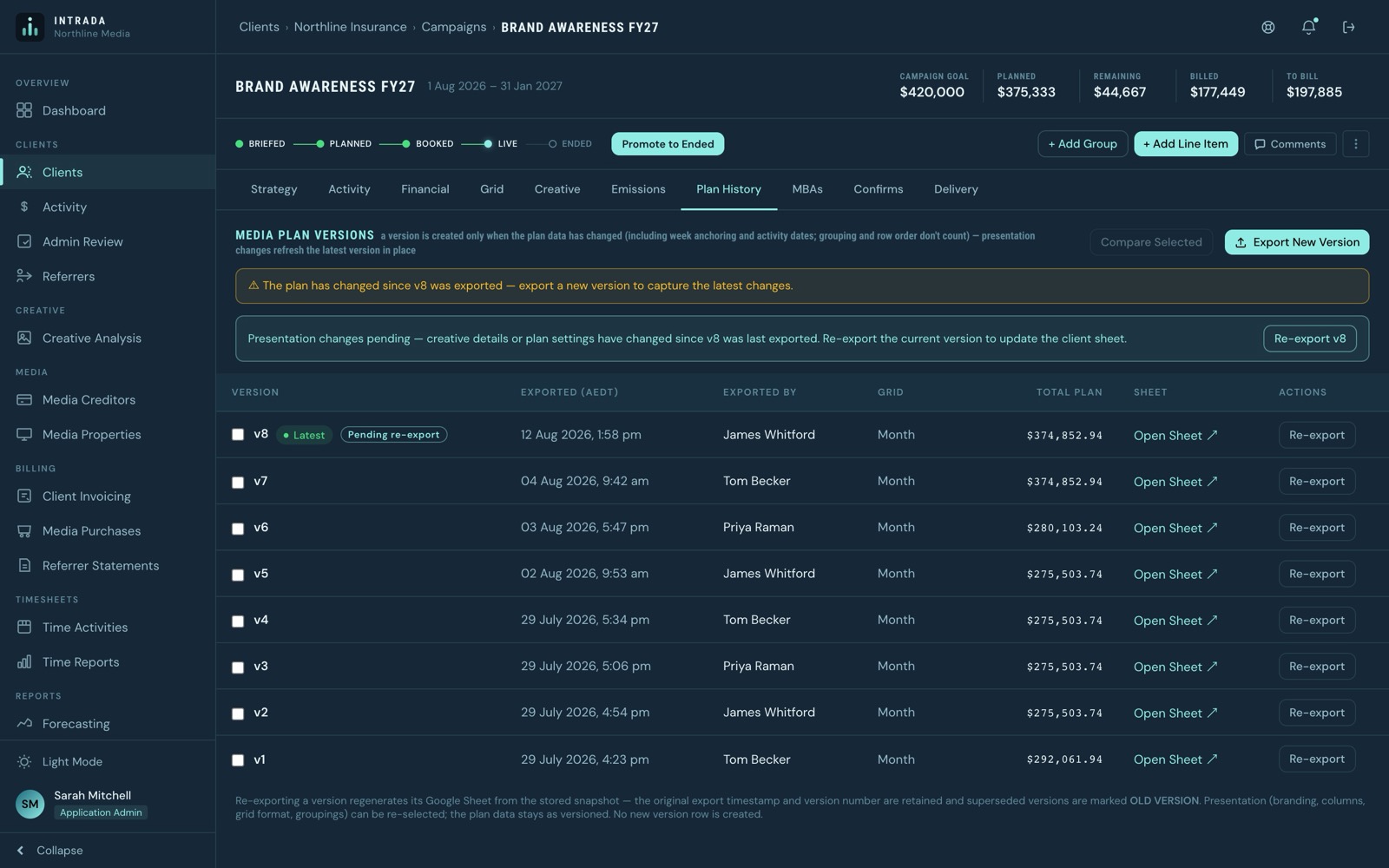This screenshot has width=1389, height=868.
Task: Check the v6 row checkbox
Action: (x=238, y=528)
